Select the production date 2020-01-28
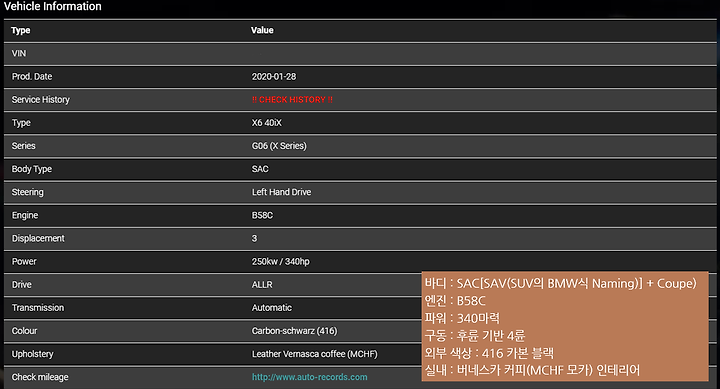The width and height of the screenshot is (720, 389). click(274, 77)
